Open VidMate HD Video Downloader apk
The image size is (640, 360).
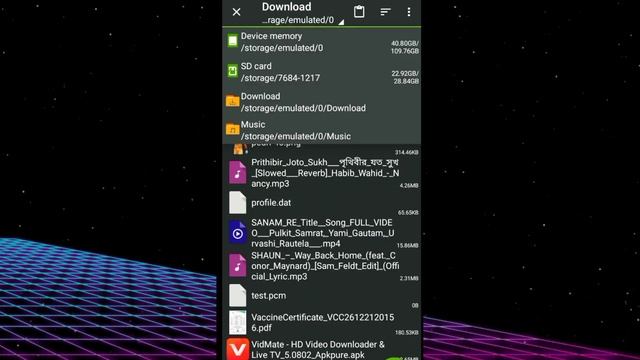click(x=322, y=349)
